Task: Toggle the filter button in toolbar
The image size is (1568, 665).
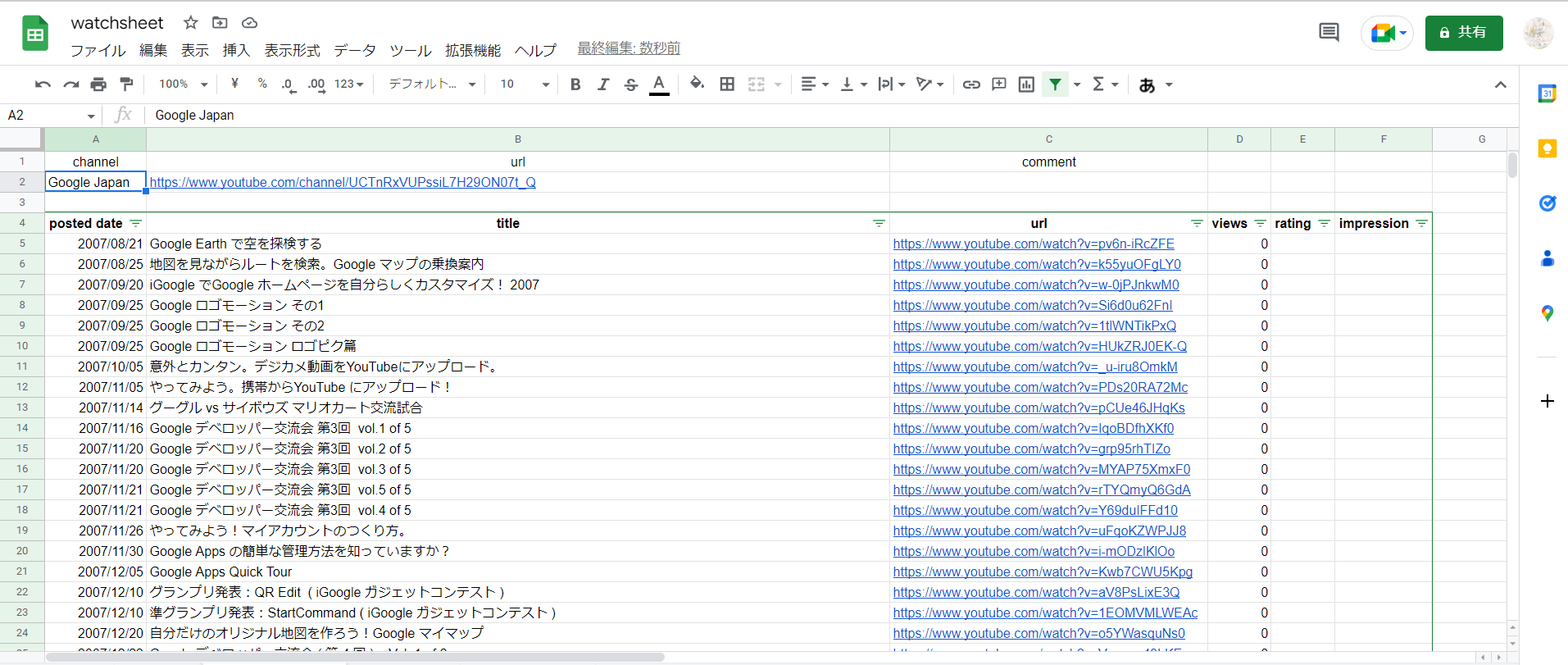Action: point(1056,84)
